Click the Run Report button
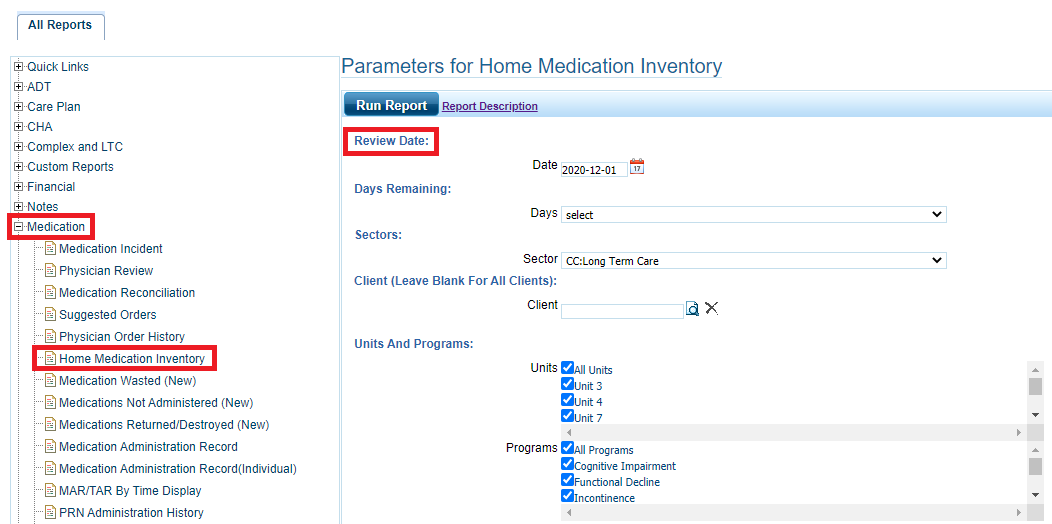The image size is (1052, 524). point(391,105)
